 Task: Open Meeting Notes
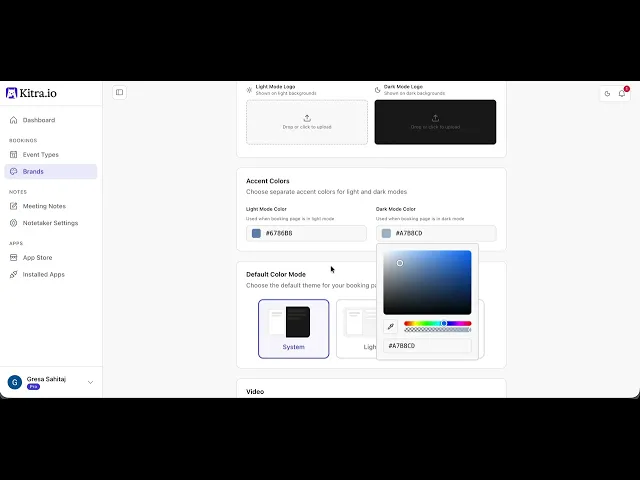pos(51,206)
